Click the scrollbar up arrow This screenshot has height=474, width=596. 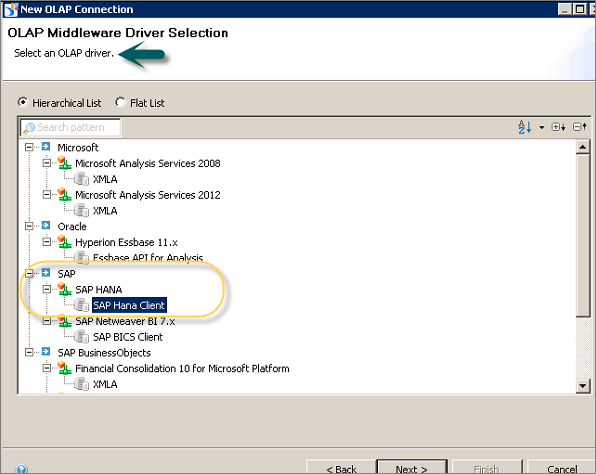[x=583, y=147]
